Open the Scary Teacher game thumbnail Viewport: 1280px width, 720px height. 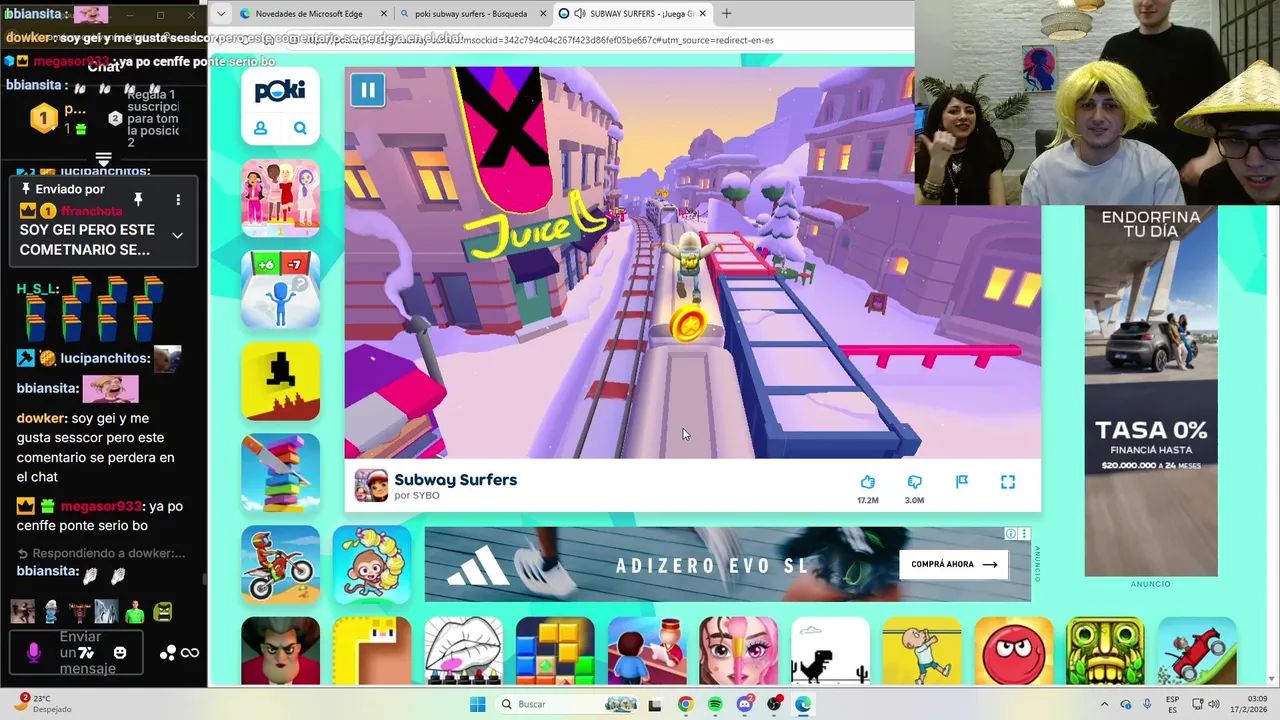click(280, 651)
